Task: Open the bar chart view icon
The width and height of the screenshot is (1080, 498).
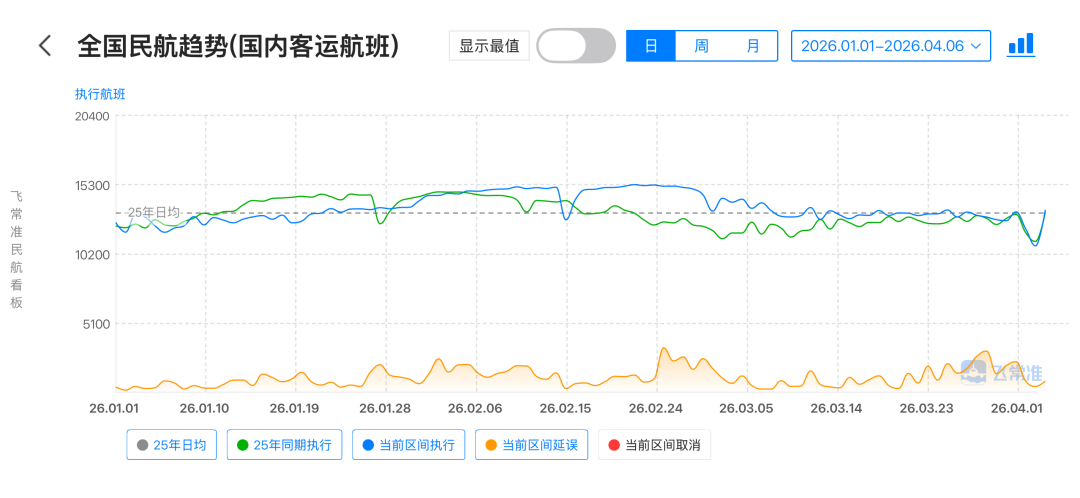Action: (1020, 45)
